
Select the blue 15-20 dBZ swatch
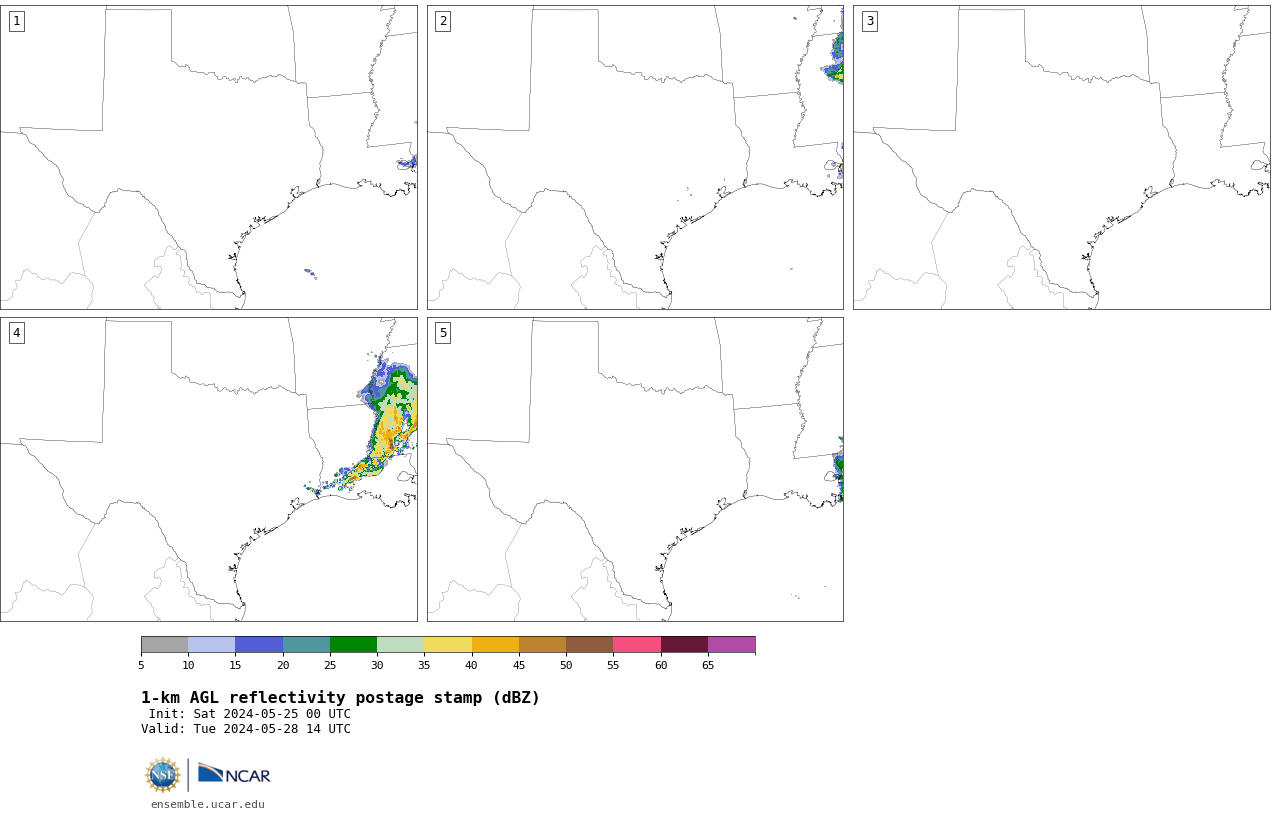click(x=259, y=644)
